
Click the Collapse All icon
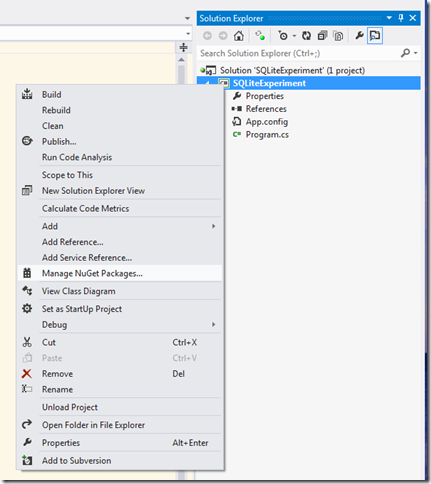pos(322,36)
